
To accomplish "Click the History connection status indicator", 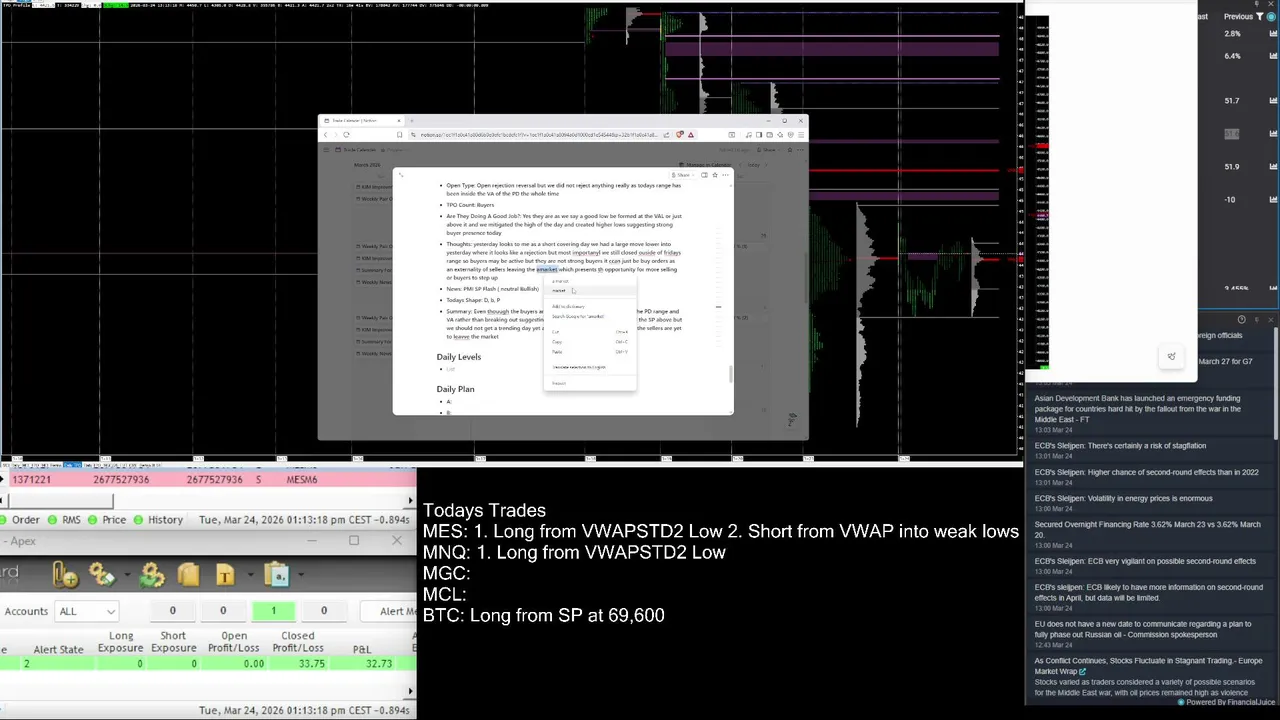I will 159,520.
